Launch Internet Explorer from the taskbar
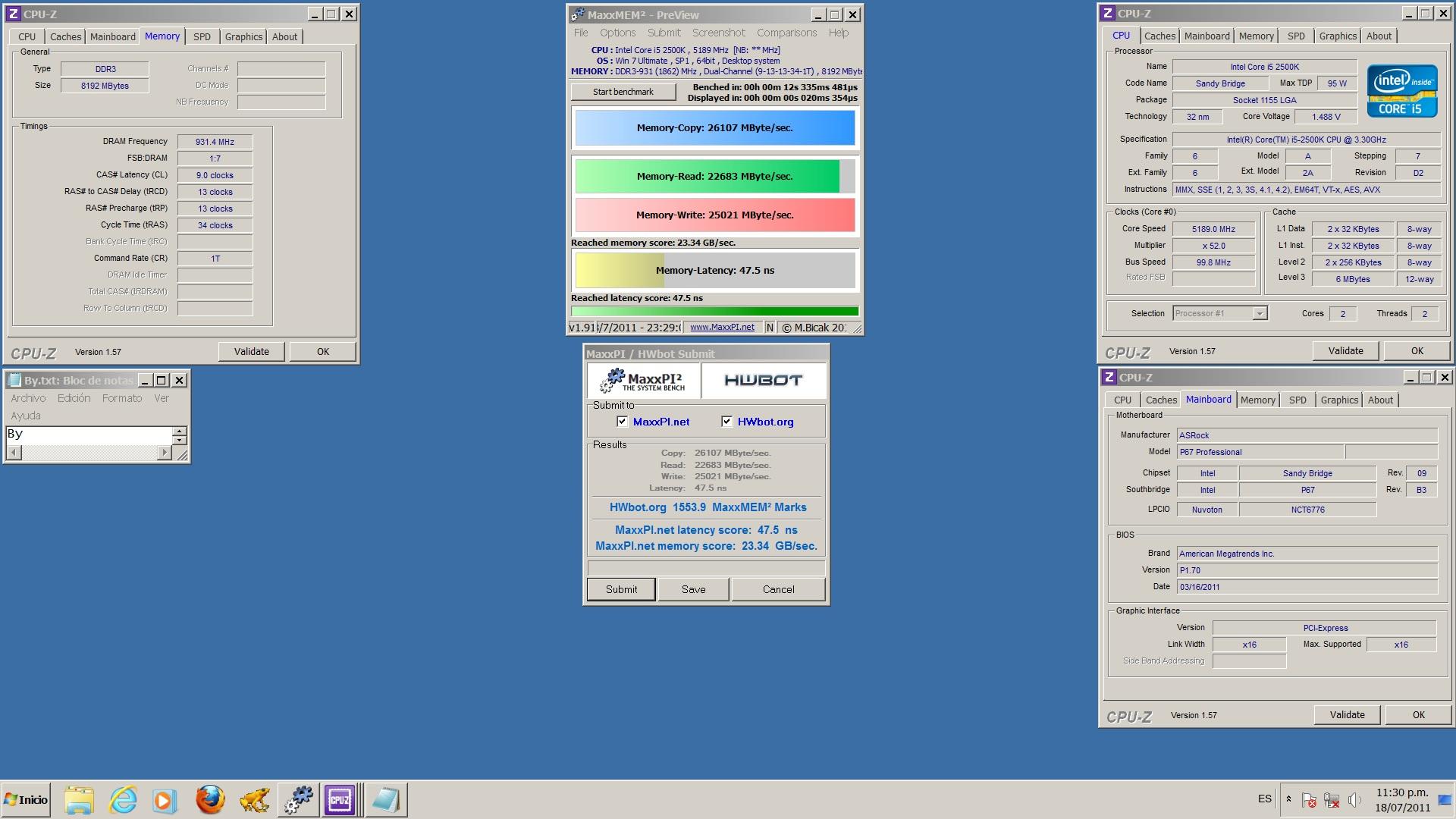Screen dimensions: 1456x819 123,800
